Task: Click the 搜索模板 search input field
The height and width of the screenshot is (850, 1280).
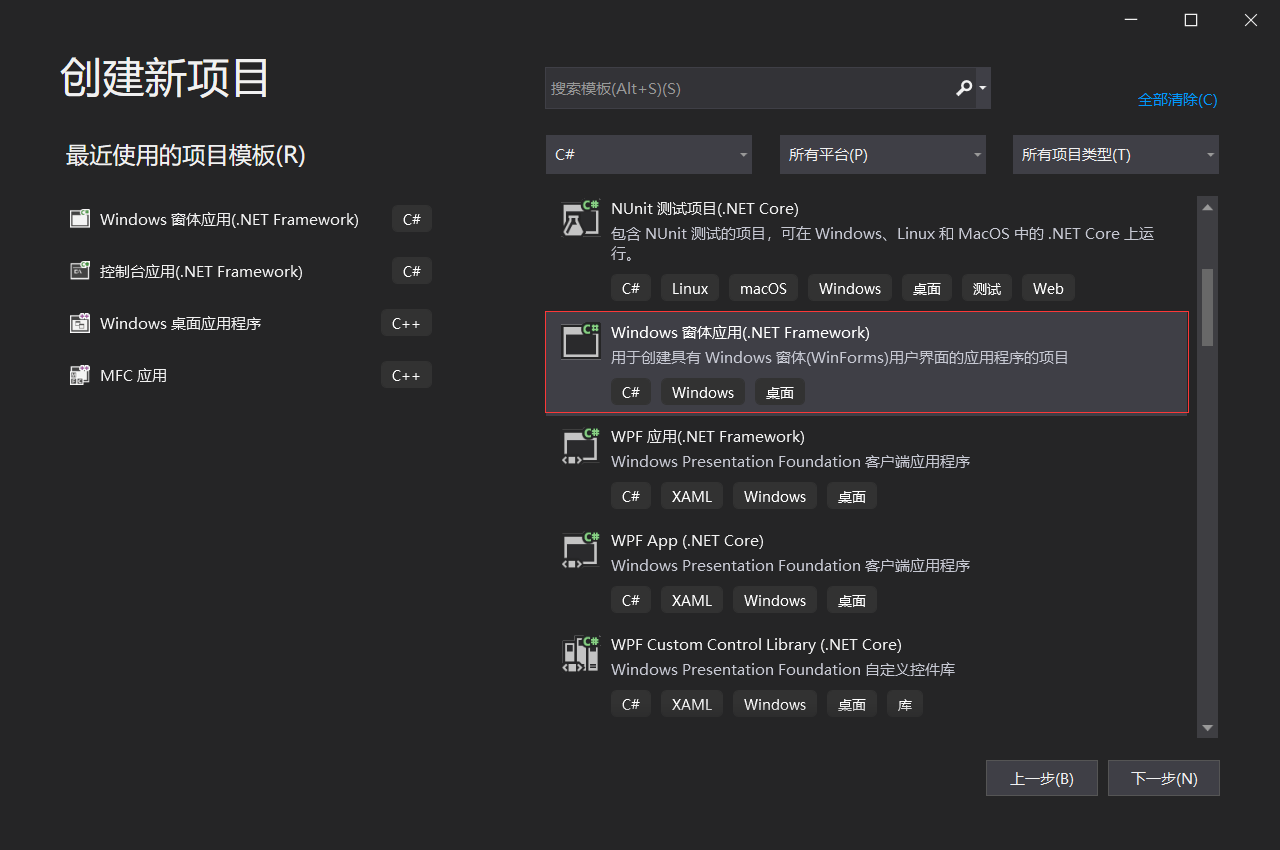Action: (x=748, y=88)
